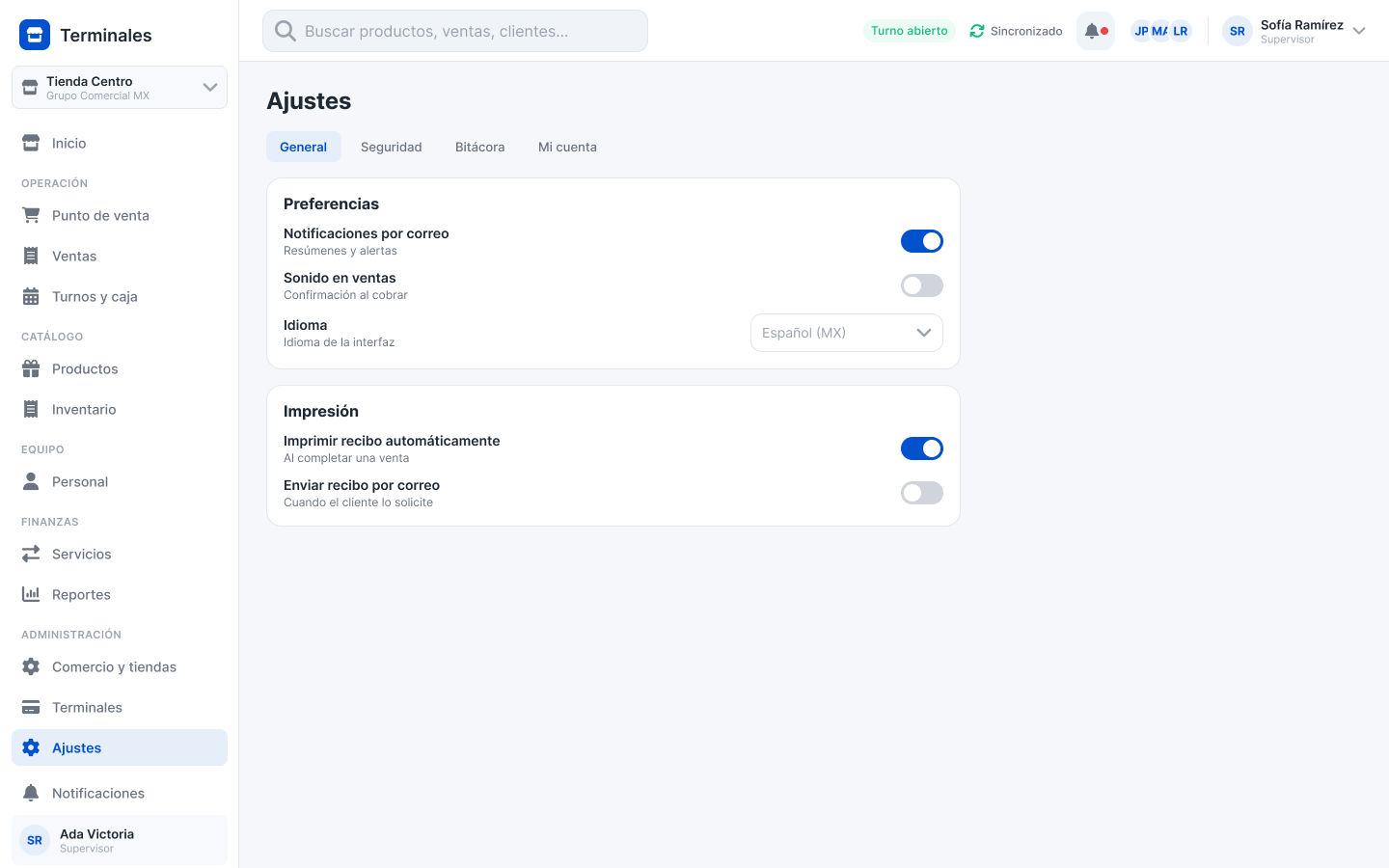Open Productos gift icon in sidebar
Screen dimensions: 1389x868
pyautogui.click(x=31, y=368)
